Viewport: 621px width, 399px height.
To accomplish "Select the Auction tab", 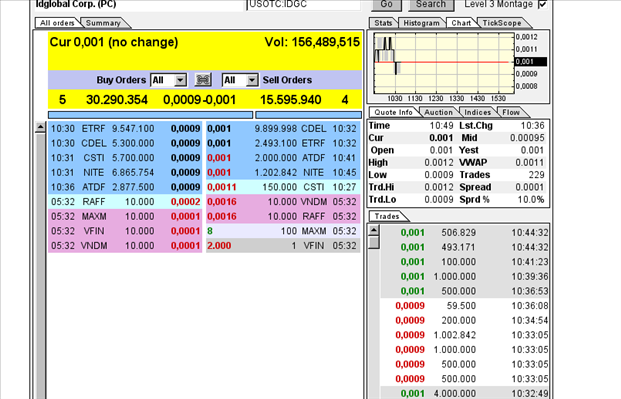I will coord(438,112).
